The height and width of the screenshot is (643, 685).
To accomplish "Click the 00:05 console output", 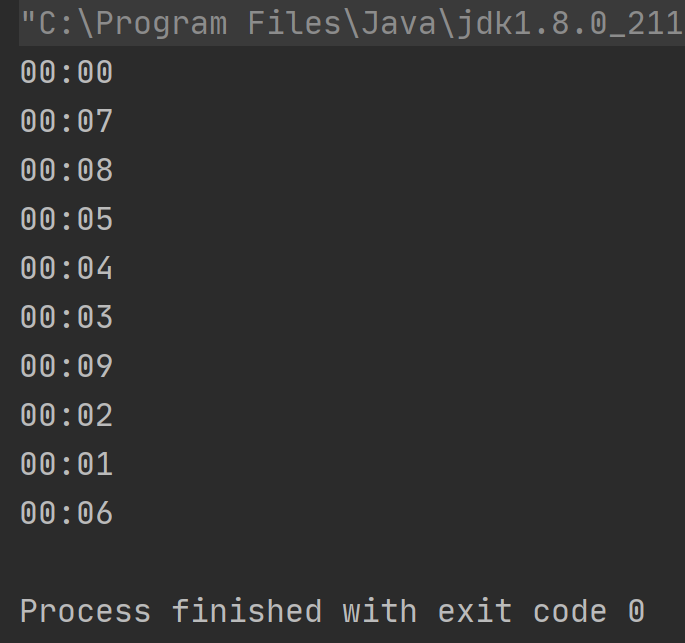I will [x=66, y=219].
